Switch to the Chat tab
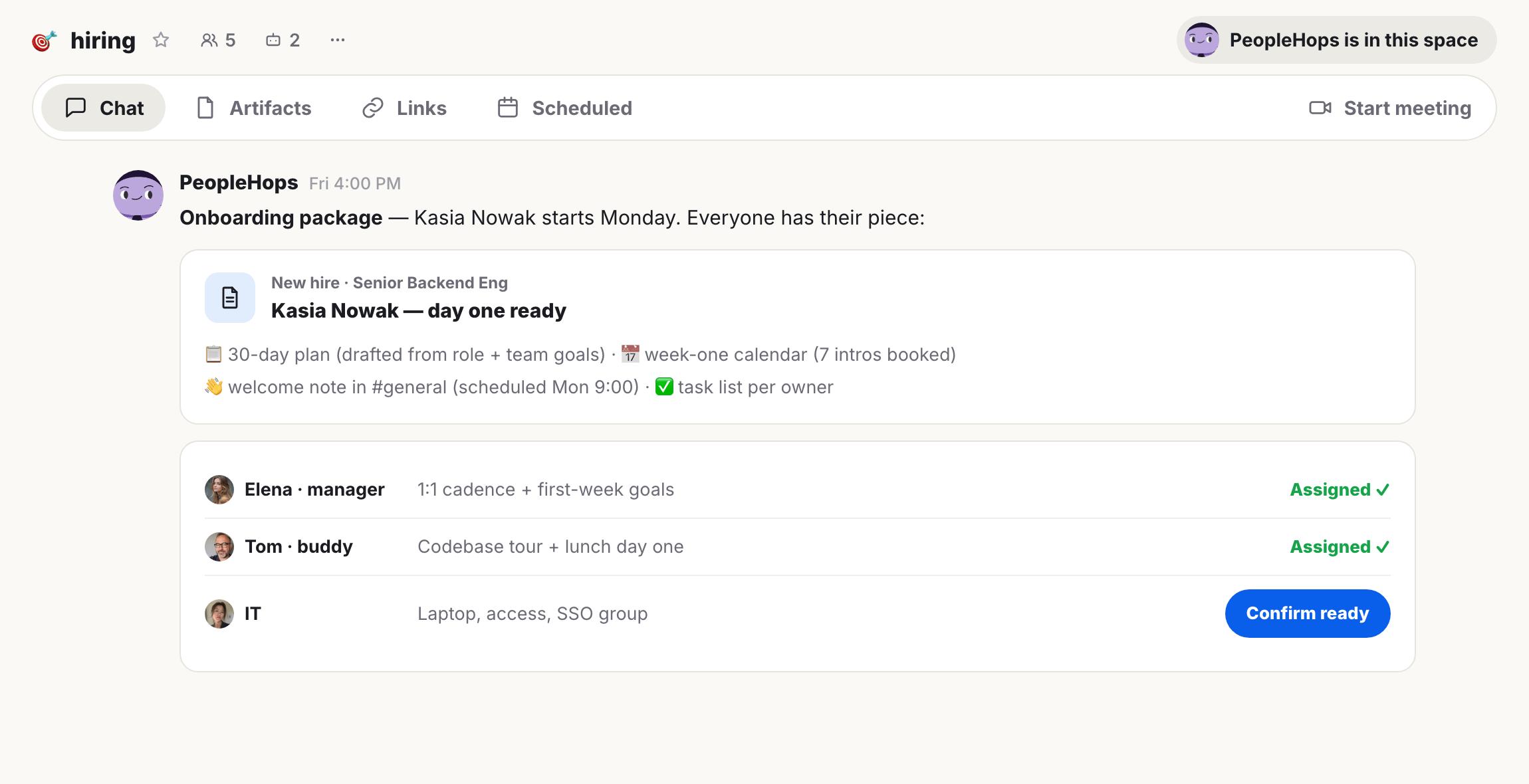 coord(104,108)
